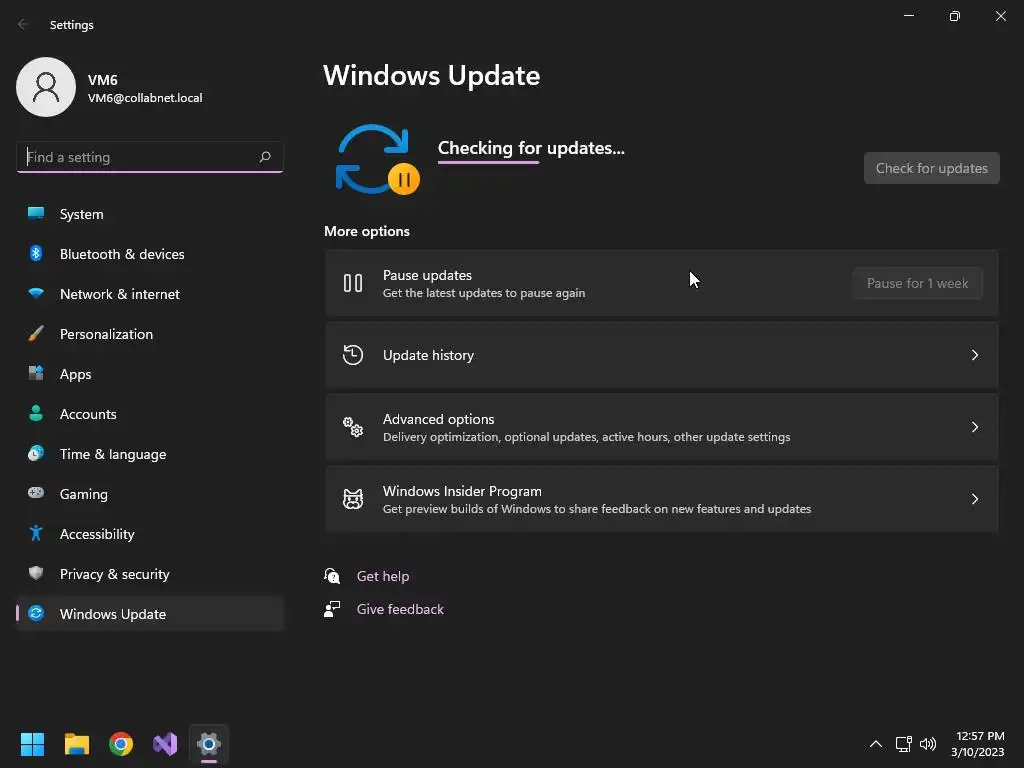Viewport: 1024px width, 768px height.
Task: Click the Bluetooth icon in sidebar
Action: [36, 253]
